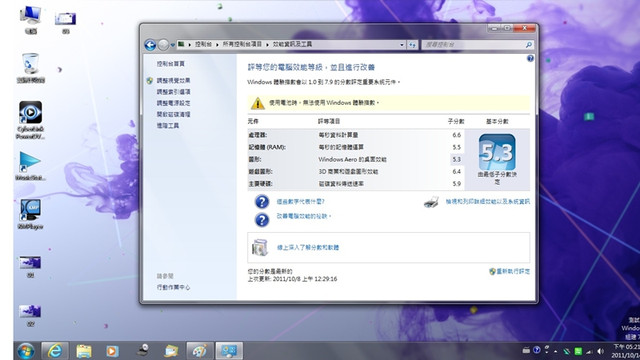Click shield icon beside 調整視覺效果
Image resolution: width=640 pixels, height=360 pixels.
150,80
